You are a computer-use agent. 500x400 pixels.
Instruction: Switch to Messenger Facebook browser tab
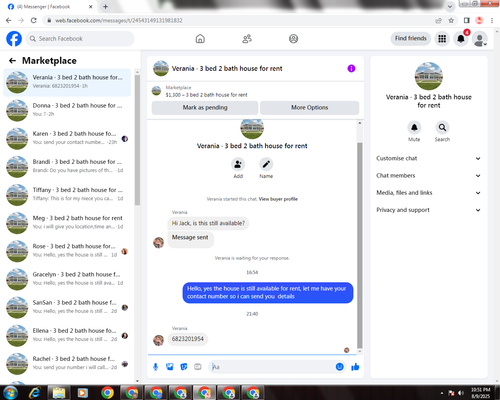(x=50, y=7)
